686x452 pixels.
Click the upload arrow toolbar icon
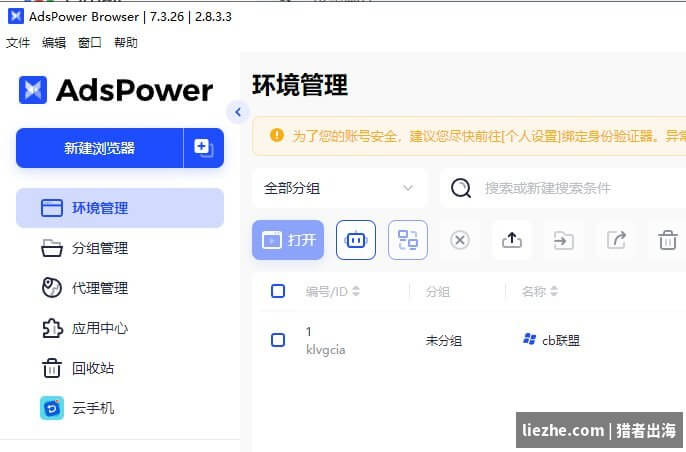[x=512, y=240]
